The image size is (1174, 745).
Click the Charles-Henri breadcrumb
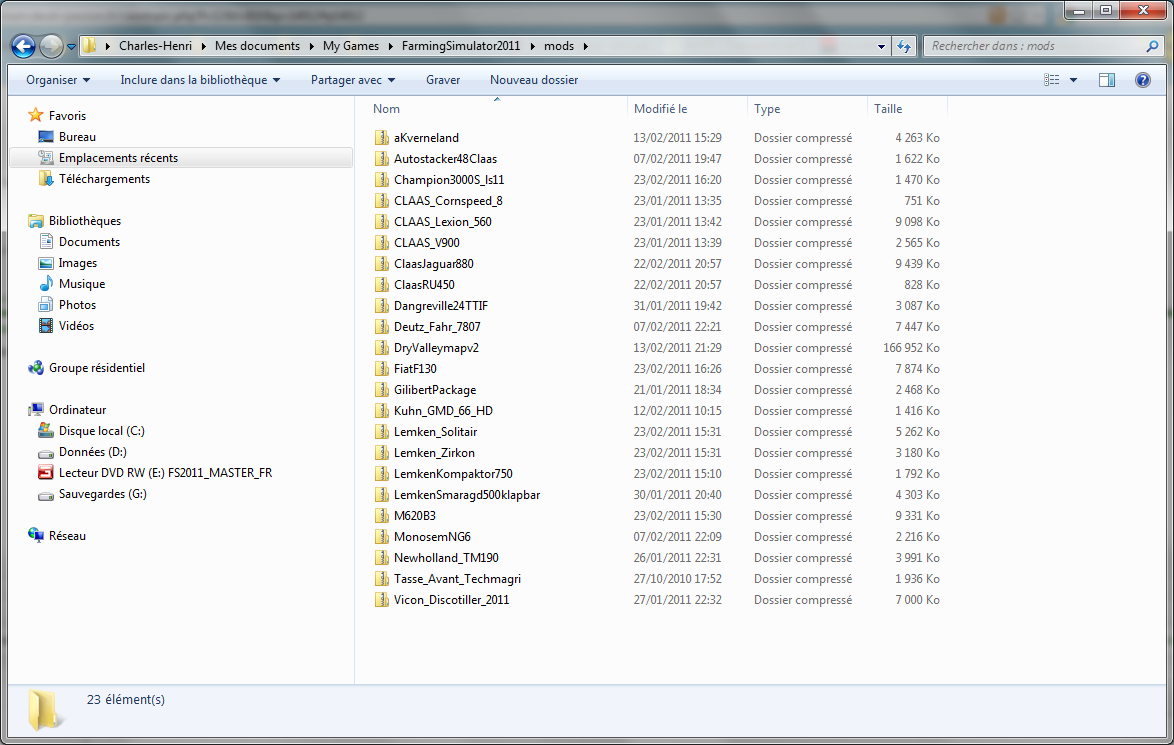click(155, 46)
